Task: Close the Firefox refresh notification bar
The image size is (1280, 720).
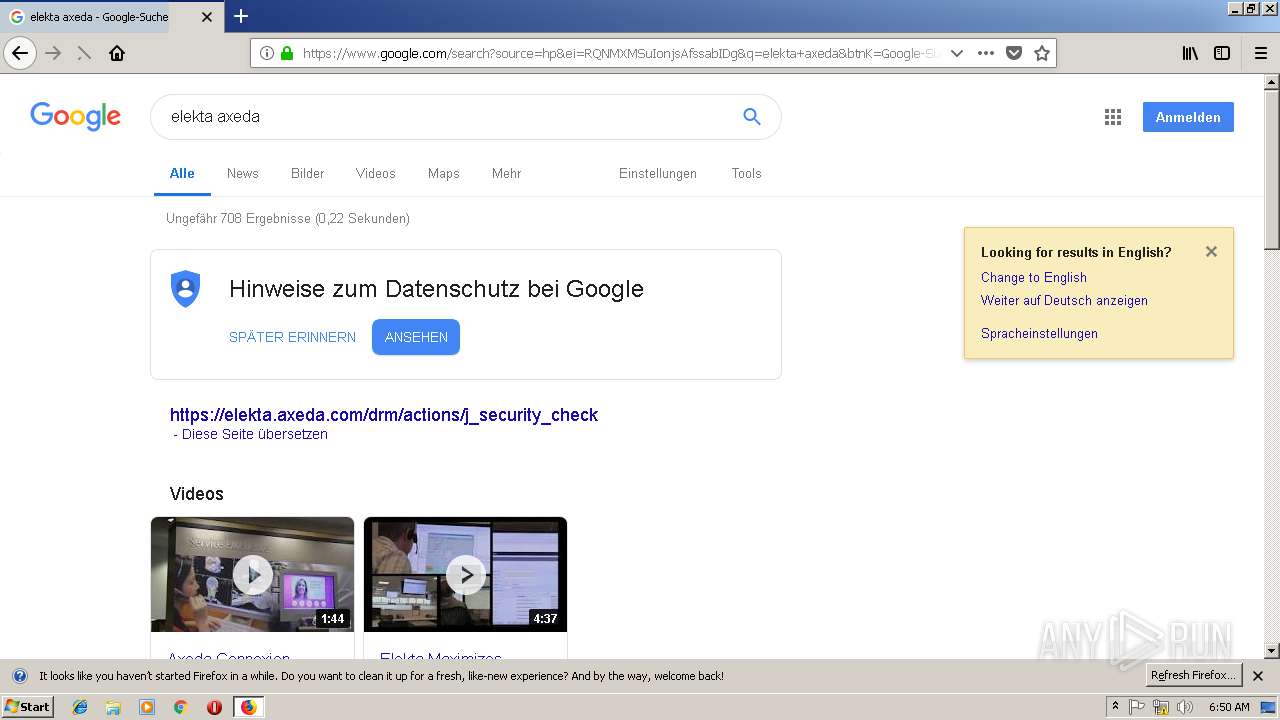Action: pos(1258,676)
